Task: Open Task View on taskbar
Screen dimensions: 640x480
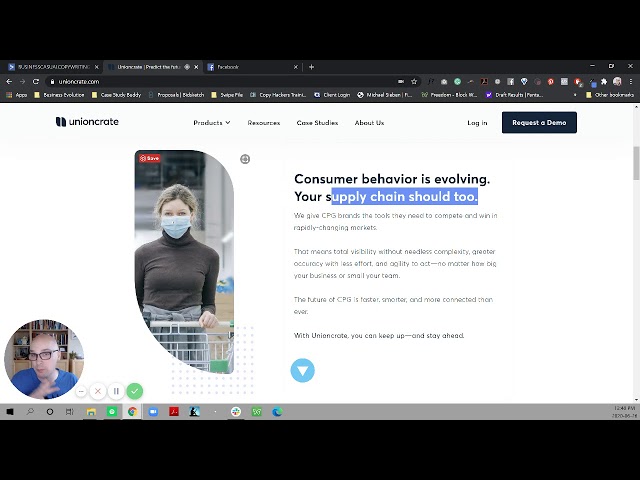Action: coord(70,411)
